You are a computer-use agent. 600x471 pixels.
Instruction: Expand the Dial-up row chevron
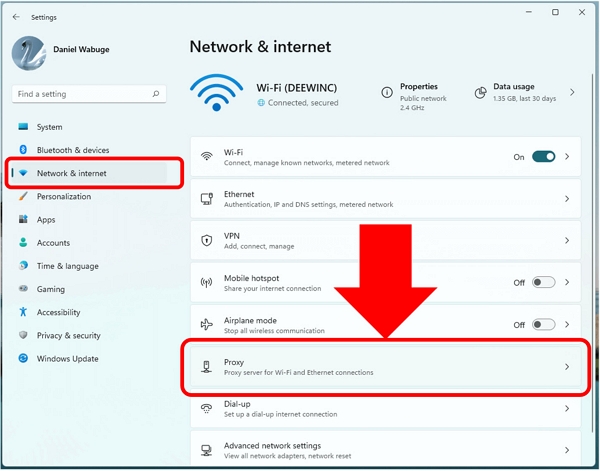coord(567,409)
